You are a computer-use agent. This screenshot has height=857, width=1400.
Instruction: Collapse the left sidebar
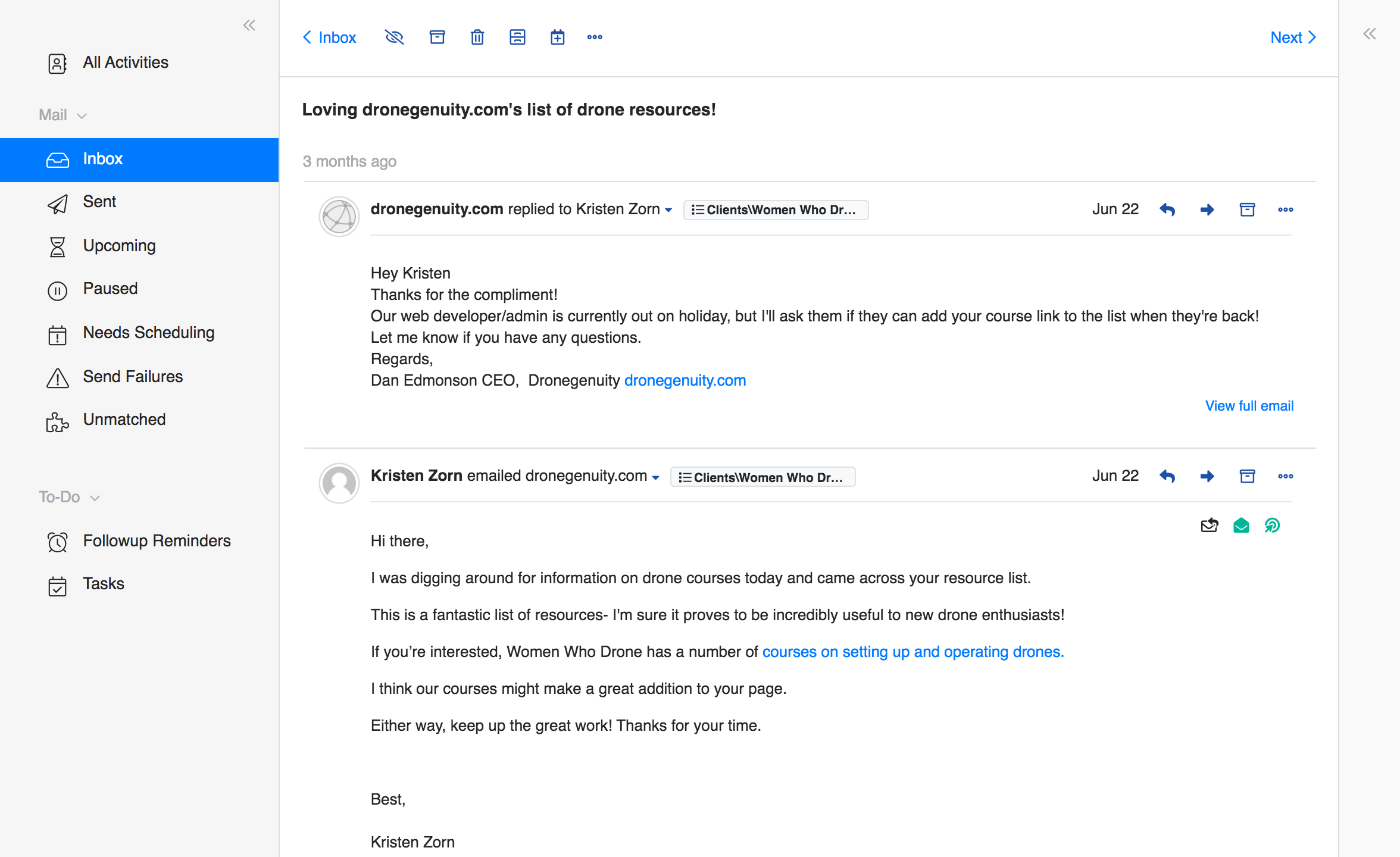pos(249,25)
